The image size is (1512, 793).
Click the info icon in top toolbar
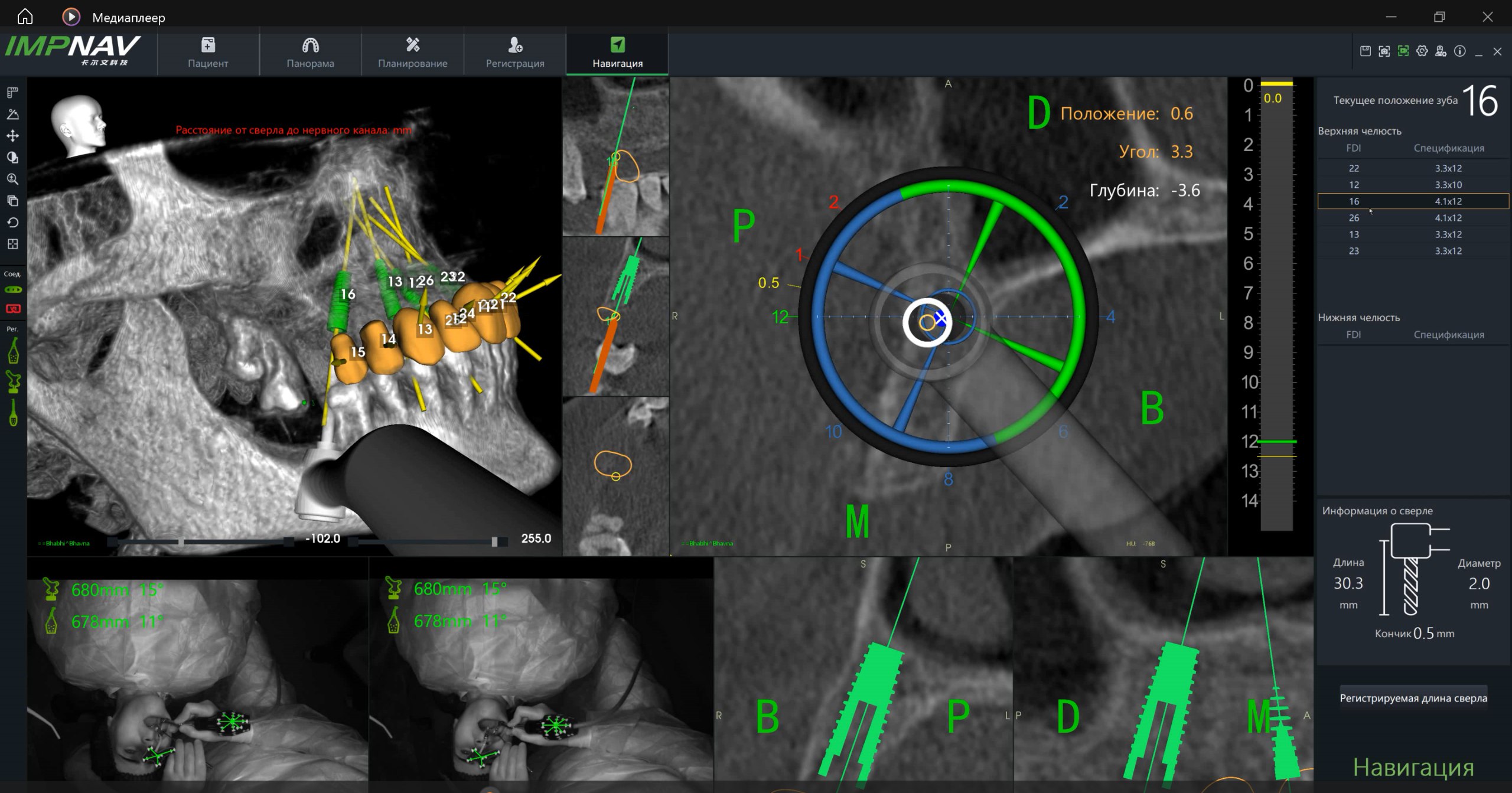click(1459, 51)
